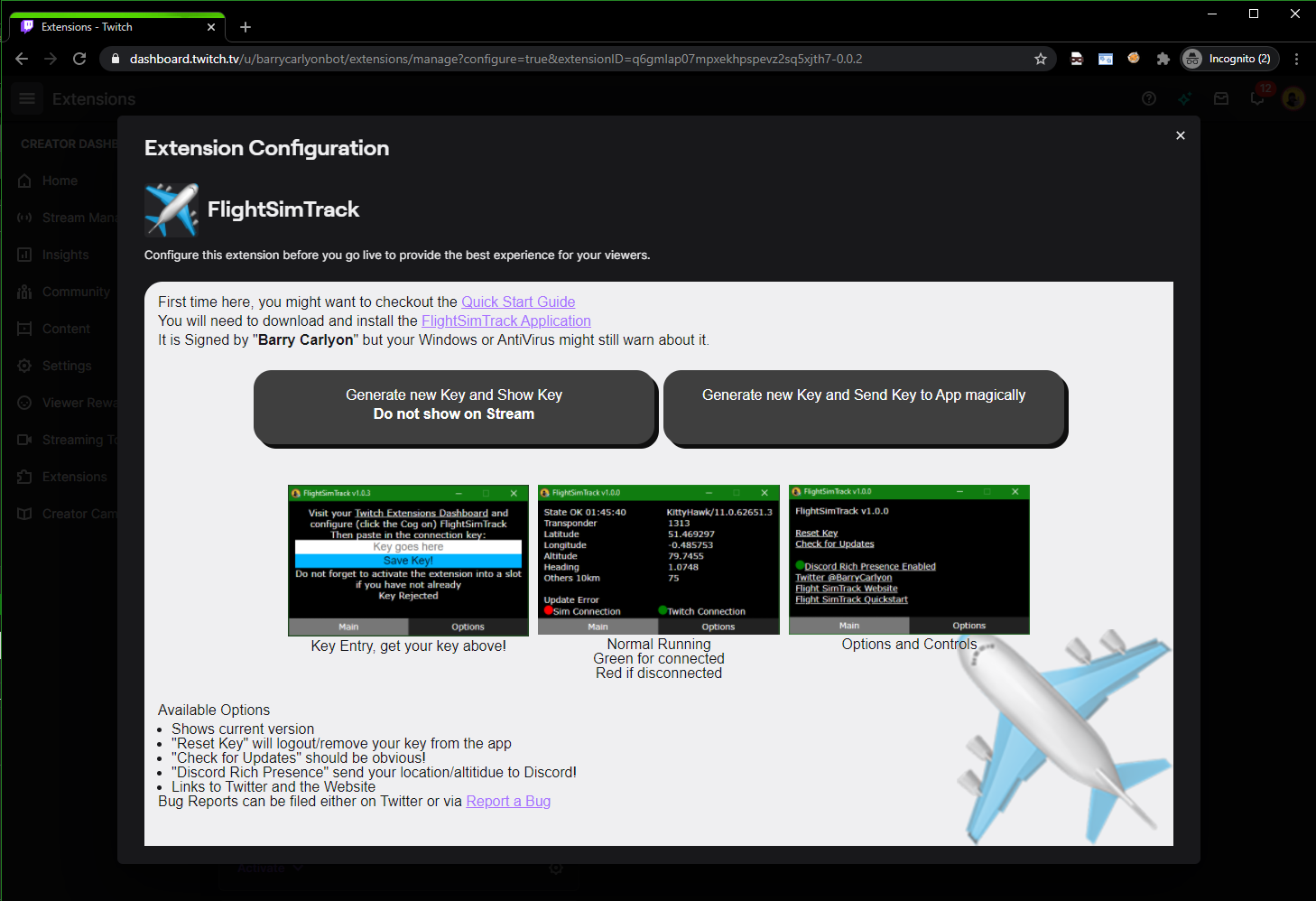Reload the page in browser
The height and width of the screenshot is (901, 1316).
tap(79, 59)
